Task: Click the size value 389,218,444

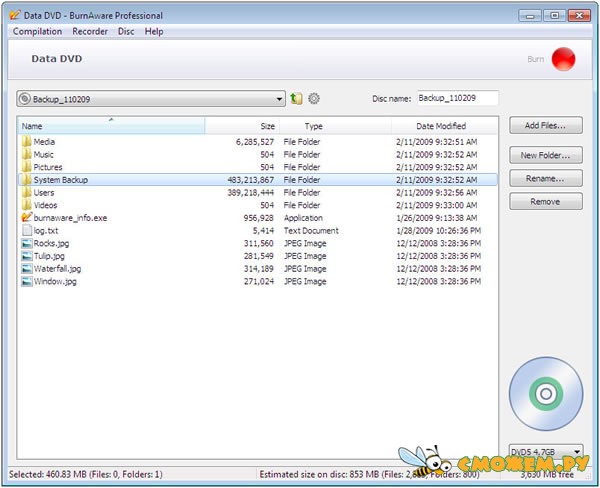Action: pyautogui.click(x=251, y=193)
